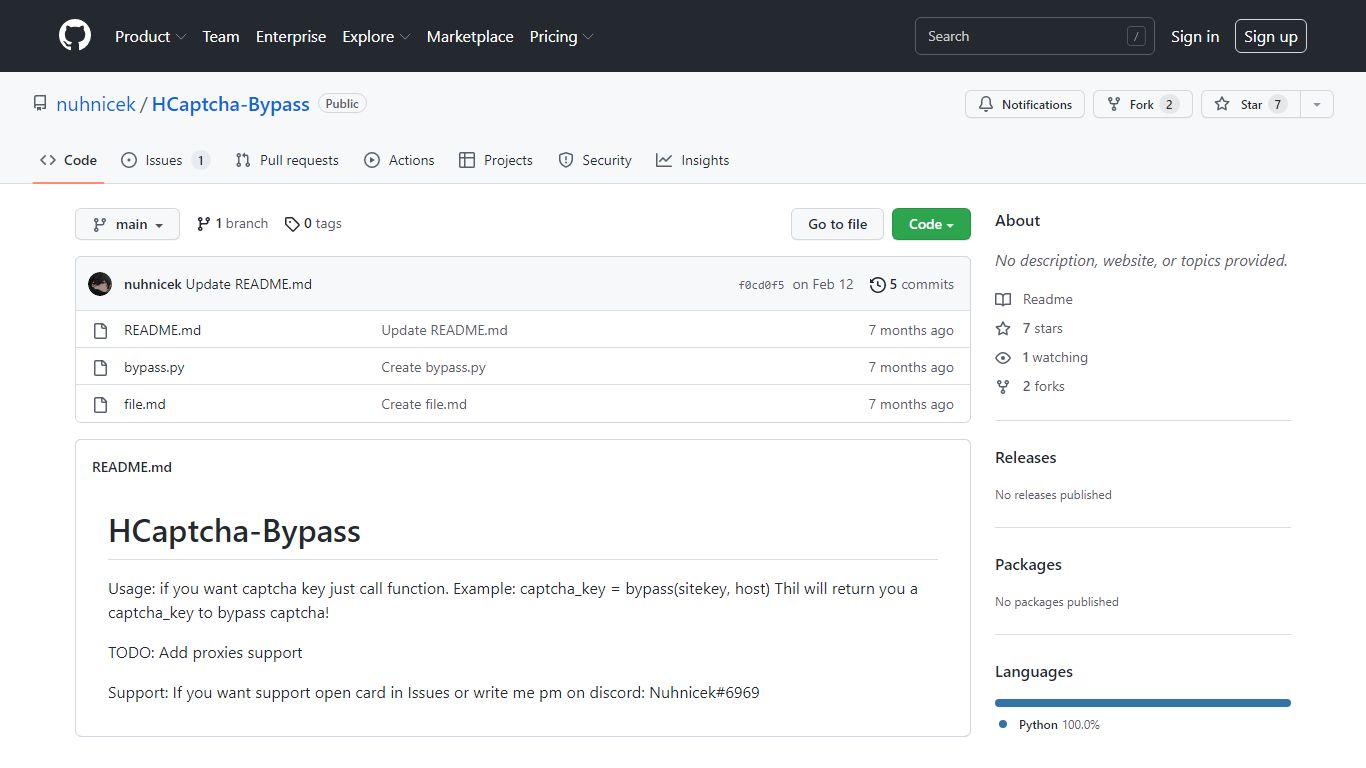Expand the Product menu

(x=150, y=36)
